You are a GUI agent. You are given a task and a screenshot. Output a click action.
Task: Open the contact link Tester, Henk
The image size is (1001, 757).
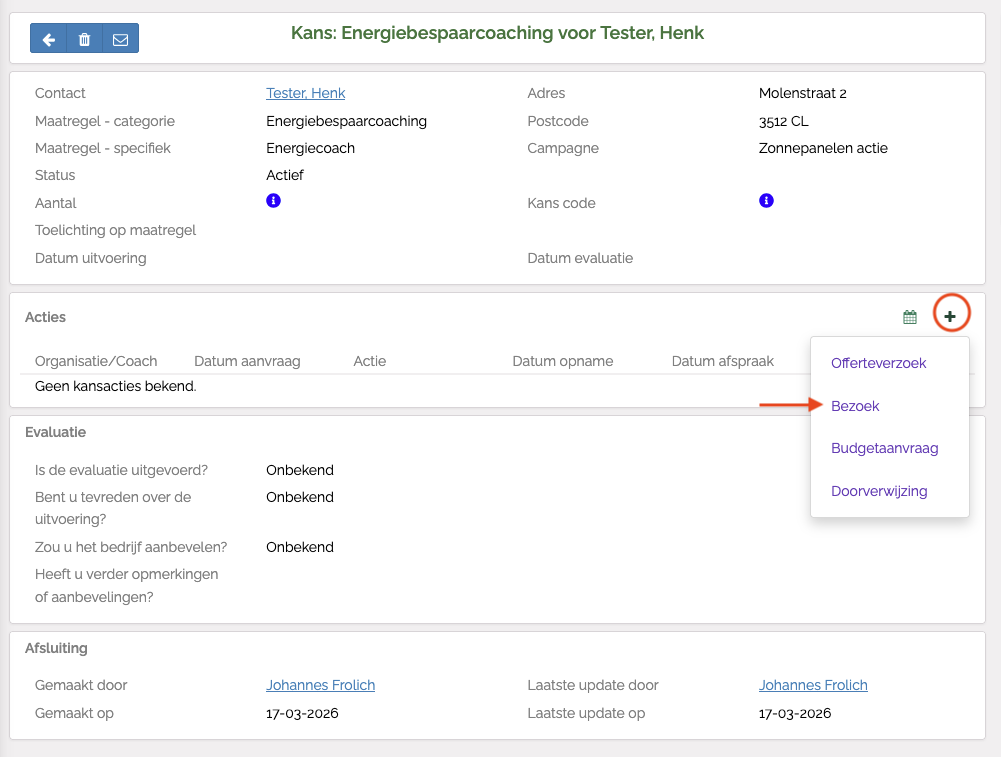pyautogui.click(x=305, y=93)
